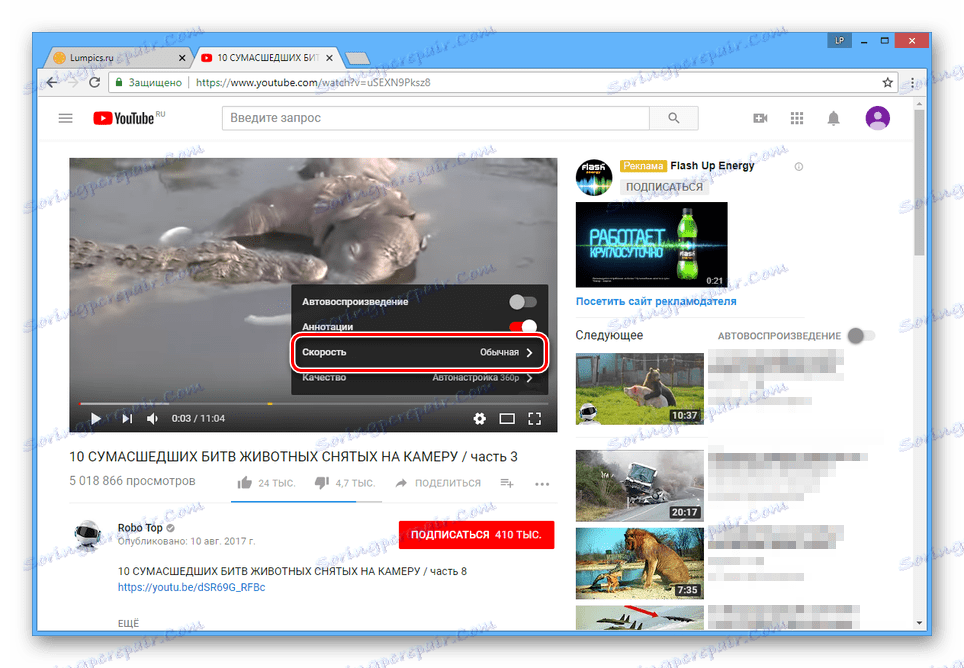Bookmark this page with the star icon
964x668 pixels.
tap(887, 82)
